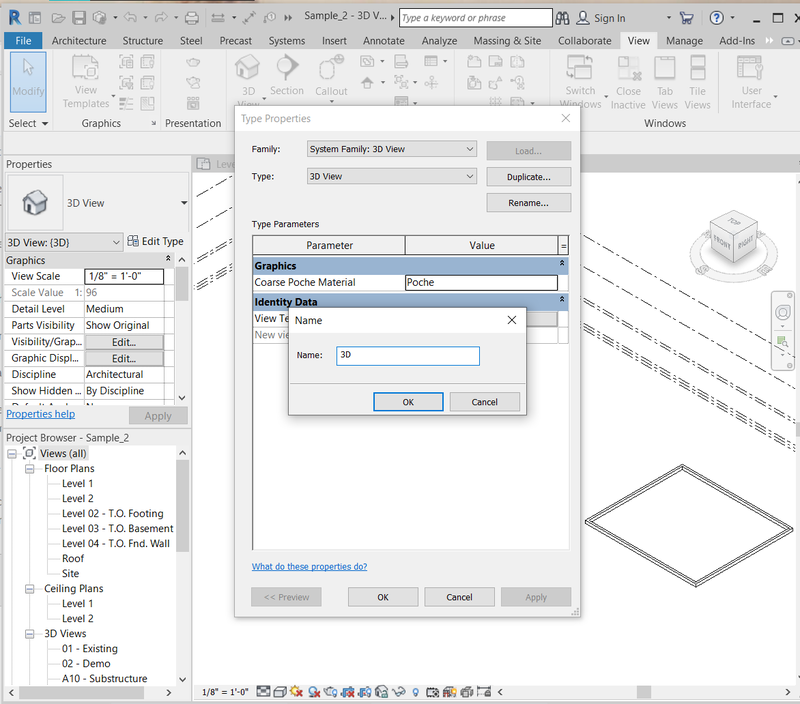
Task: Open the Massing & Site tab
Action: (507, 41)
